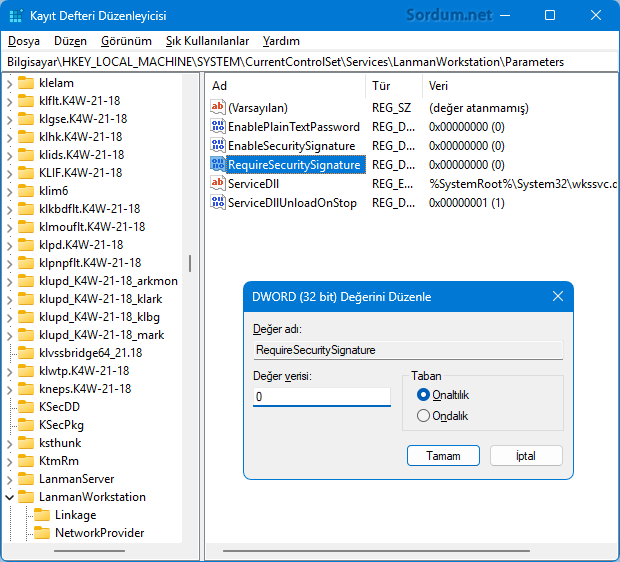Open the Yardım menu
620x562 pixels.
point(281,41)
